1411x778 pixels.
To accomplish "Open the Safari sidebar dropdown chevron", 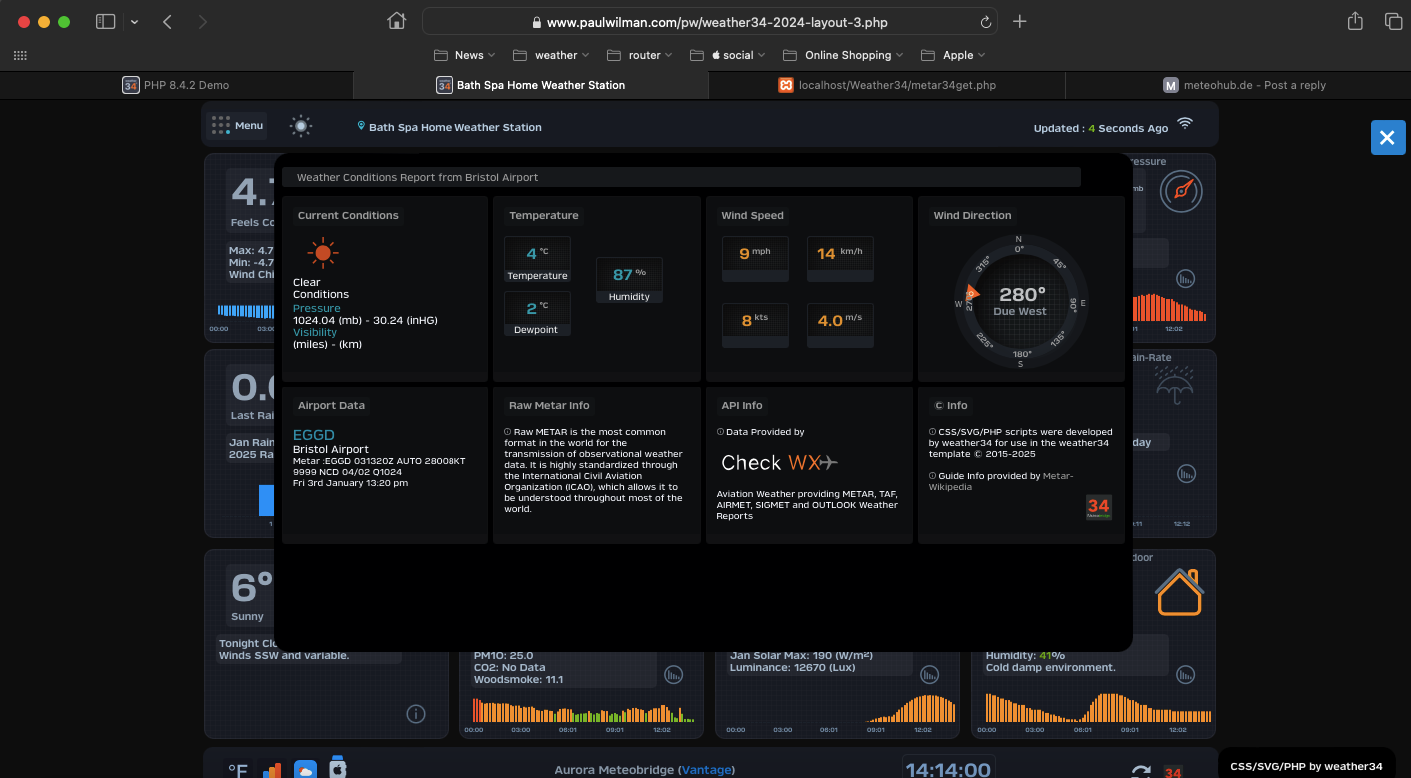I will pos(134,22).
